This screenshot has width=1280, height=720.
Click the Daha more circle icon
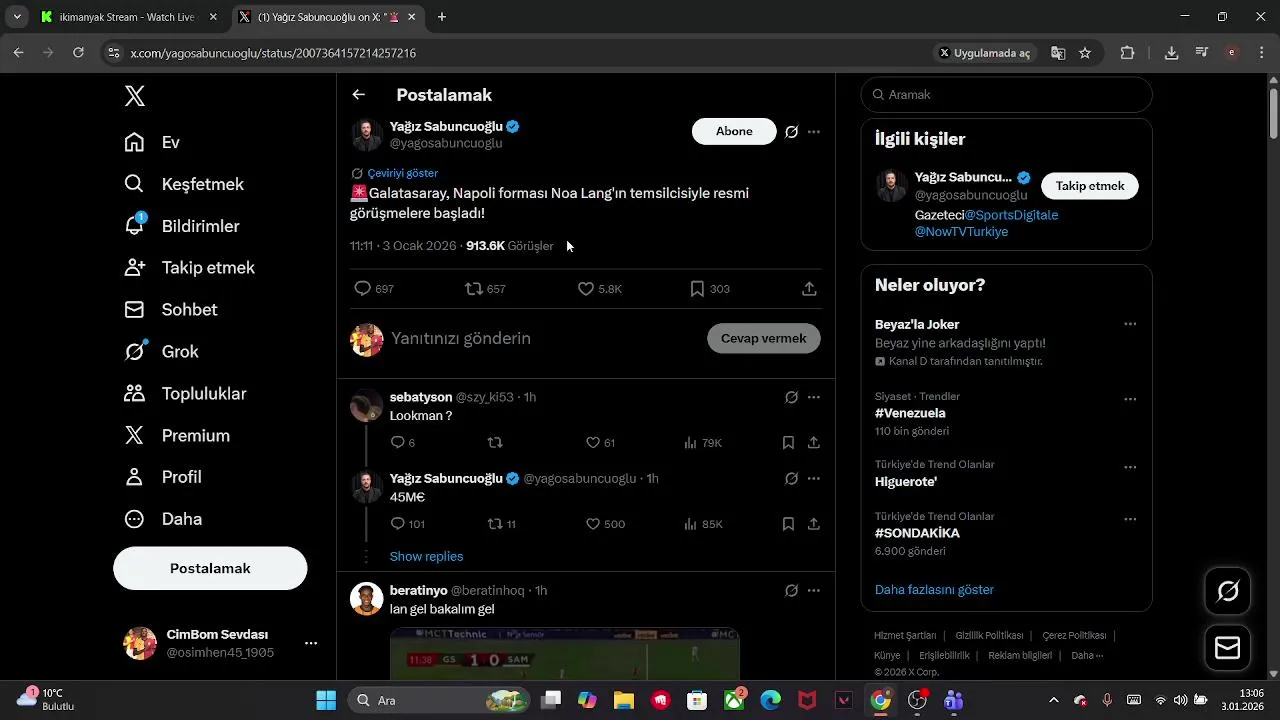pyautogui.click(x=134, y=520)
